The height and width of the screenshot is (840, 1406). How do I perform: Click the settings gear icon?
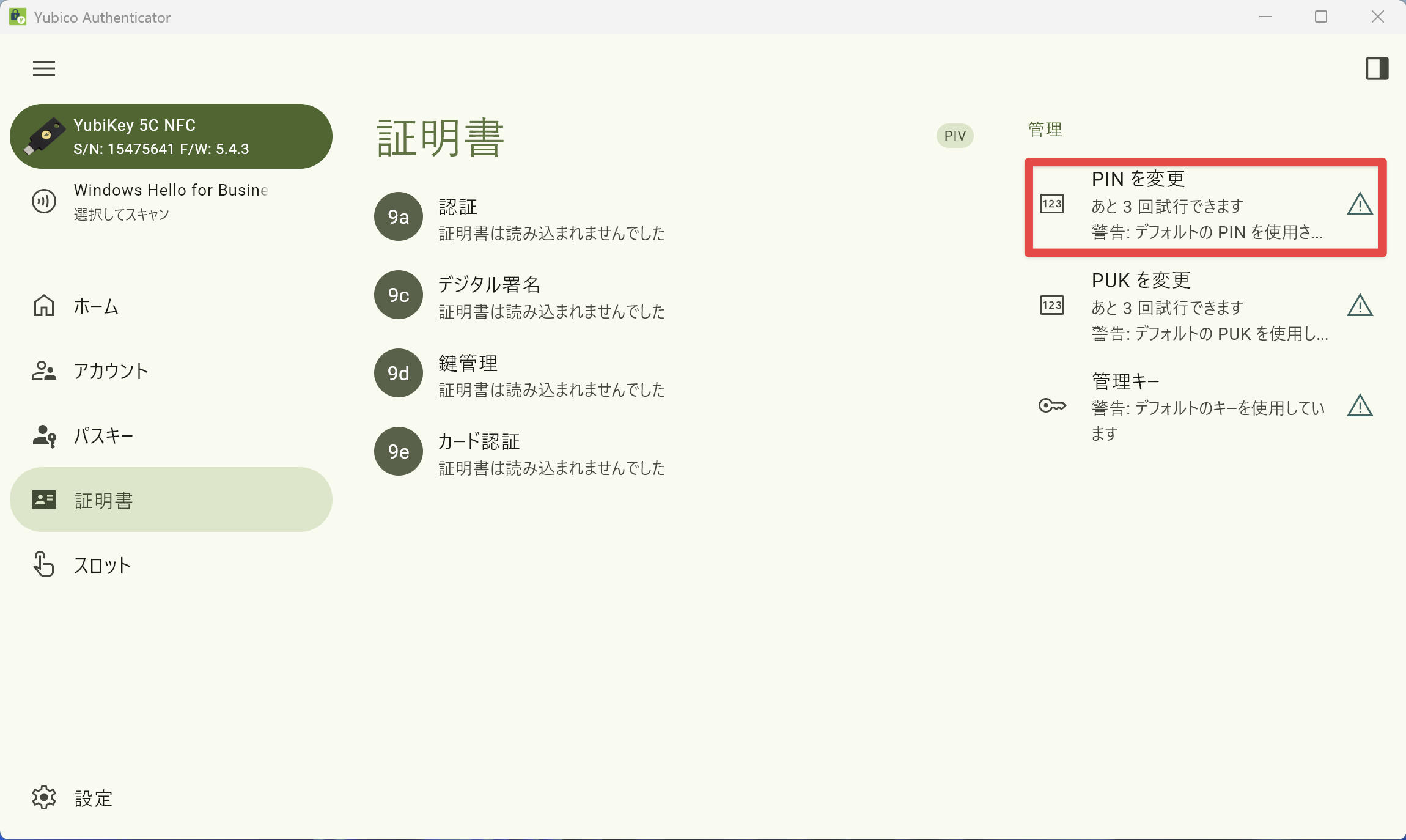point(44,797)
